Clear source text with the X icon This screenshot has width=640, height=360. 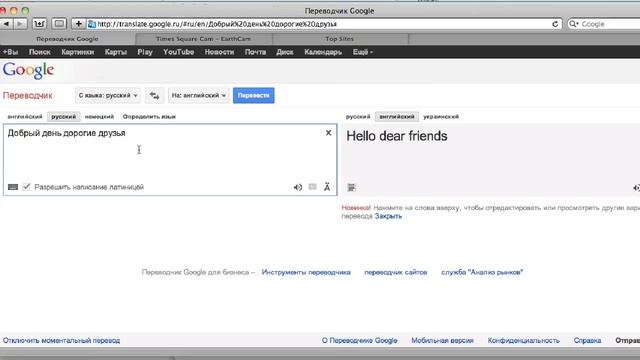click(x=328, y=133)
